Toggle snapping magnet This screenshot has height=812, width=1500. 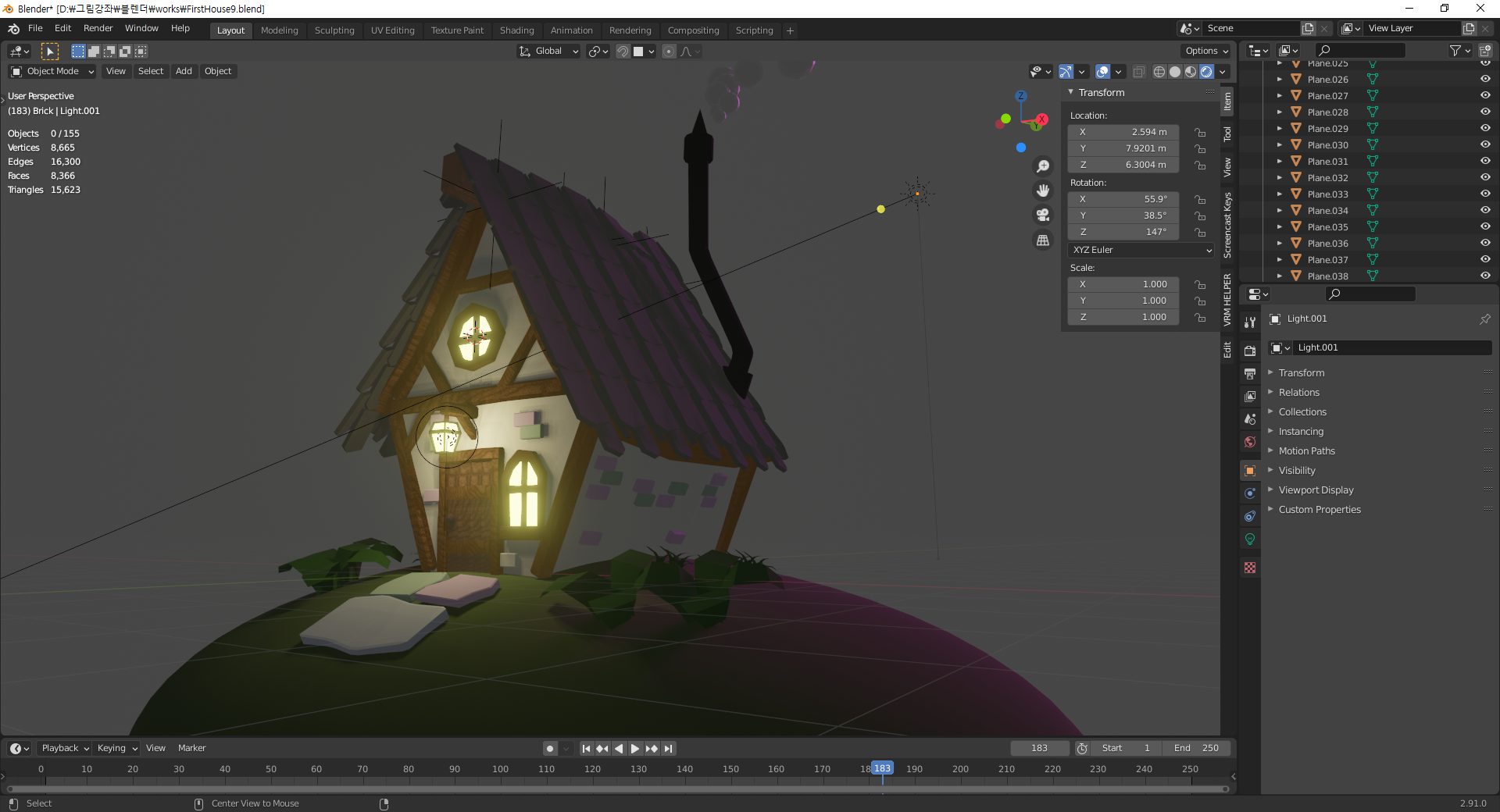coord(623,52)
